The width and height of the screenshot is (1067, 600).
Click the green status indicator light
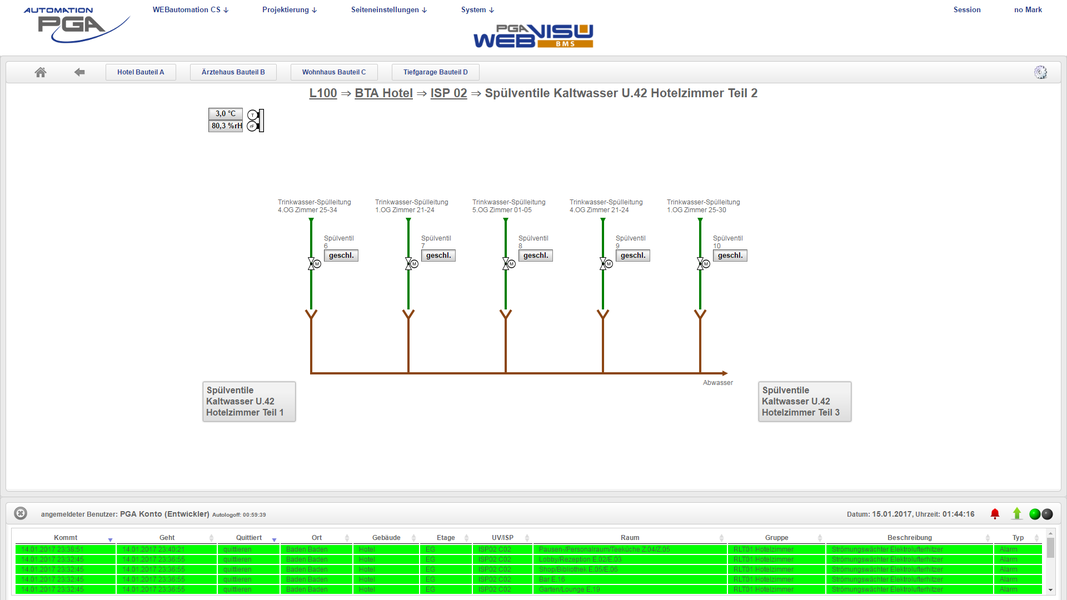tap(1034, 514)
